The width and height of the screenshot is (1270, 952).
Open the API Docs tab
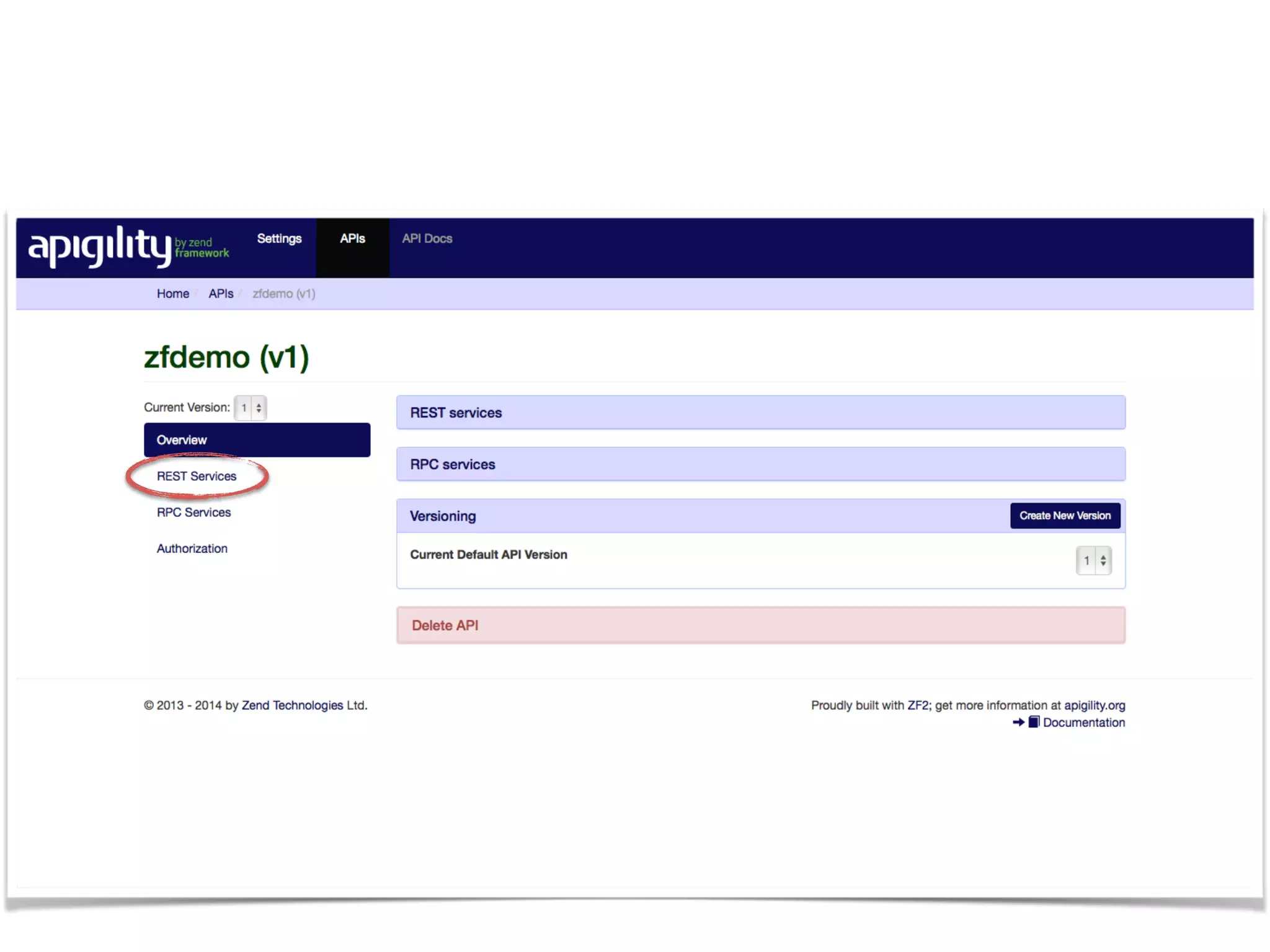(427, 239)
